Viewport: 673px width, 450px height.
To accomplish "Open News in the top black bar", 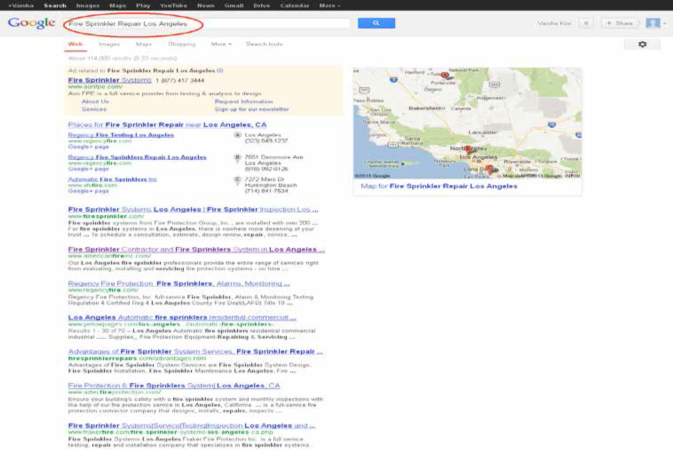I will pos(206,6).
